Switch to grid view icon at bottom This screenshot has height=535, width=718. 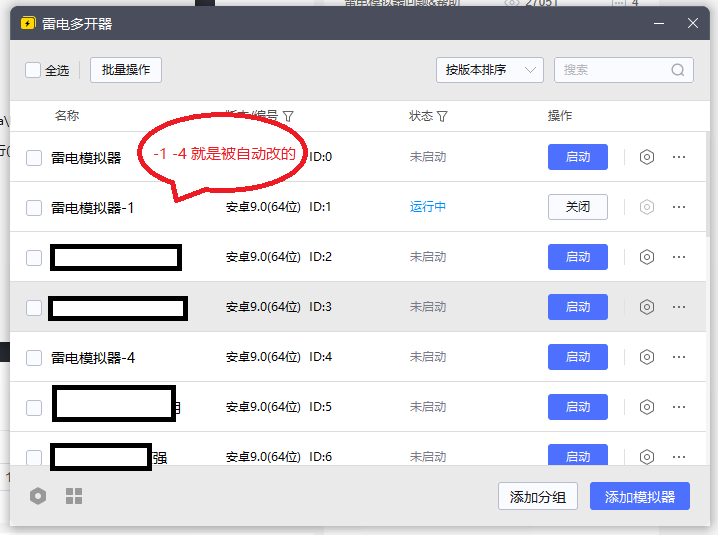(74, 496)
